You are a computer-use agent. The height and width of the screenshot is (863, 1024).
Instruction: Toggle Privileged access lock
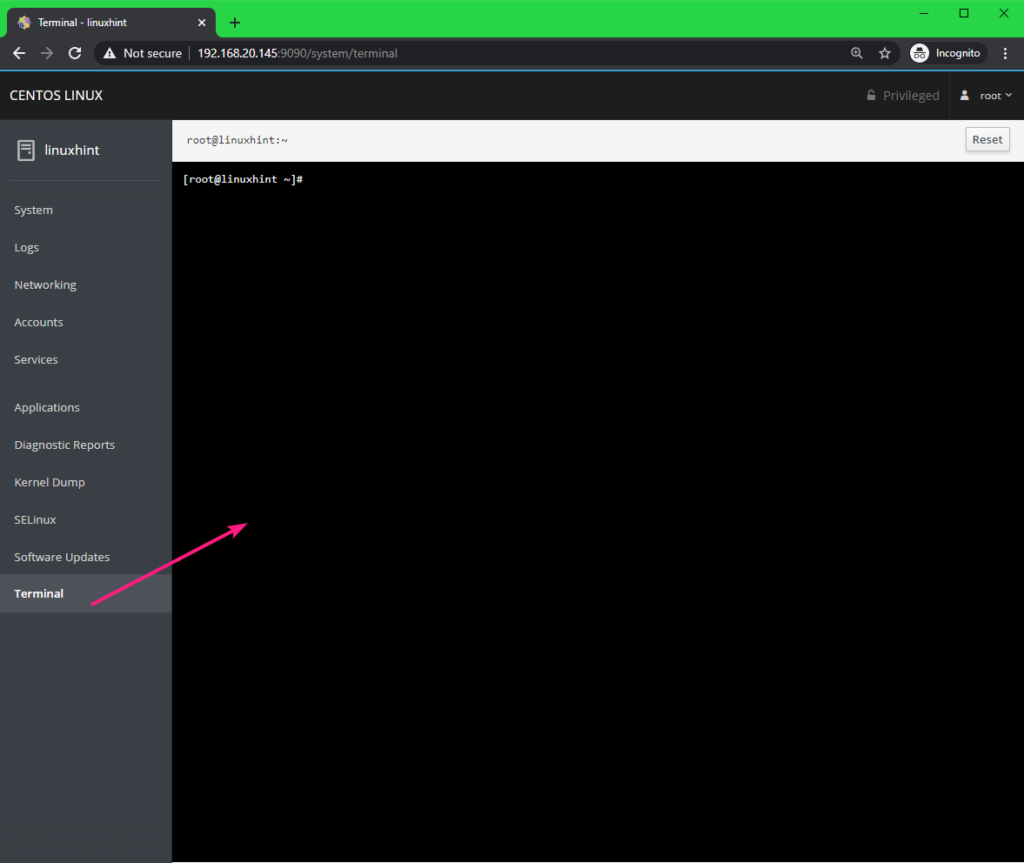tap(902, 96)
